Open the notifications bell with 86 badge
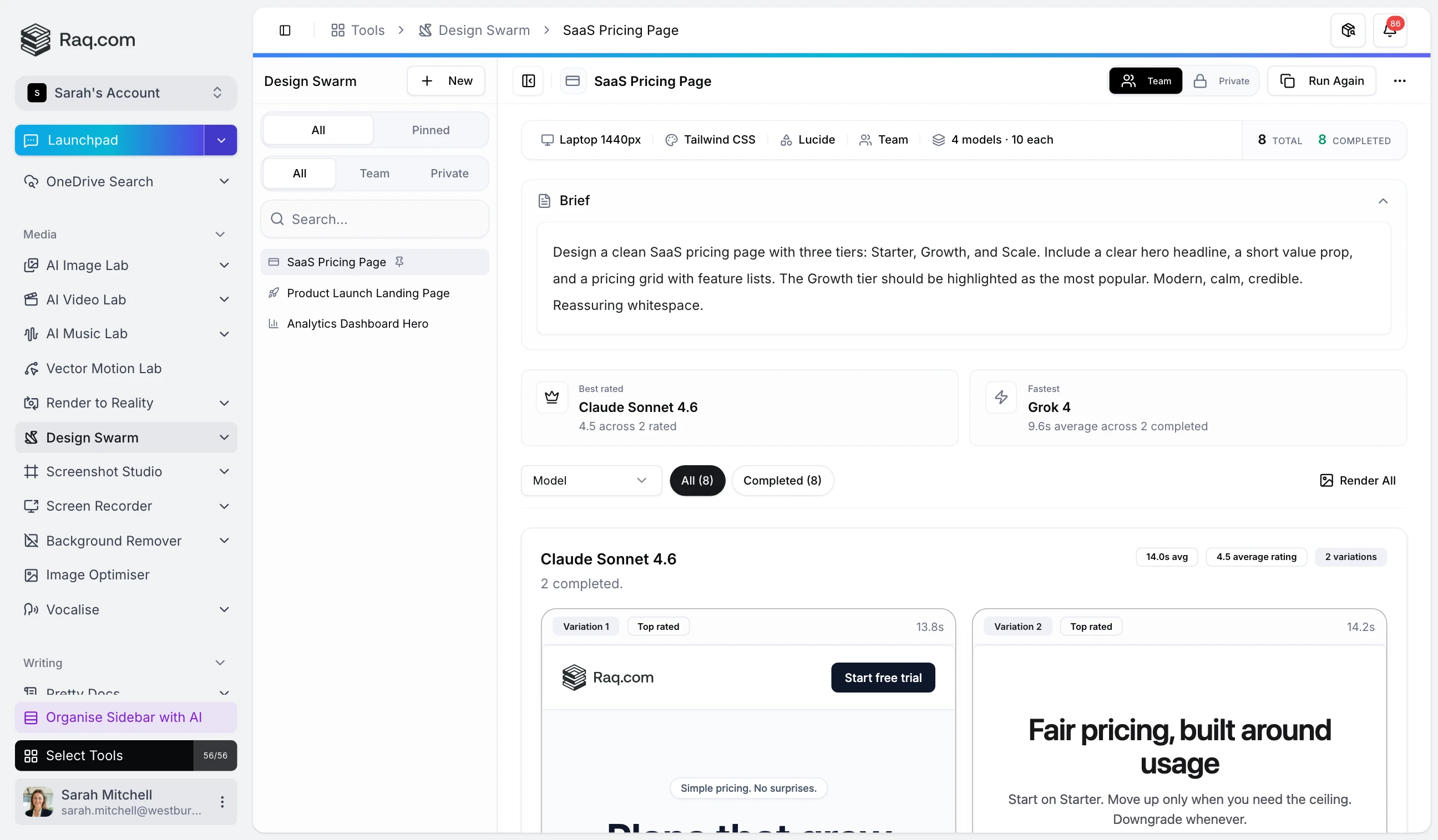Screen dimensions: 1438x840 coord(1391,29)
